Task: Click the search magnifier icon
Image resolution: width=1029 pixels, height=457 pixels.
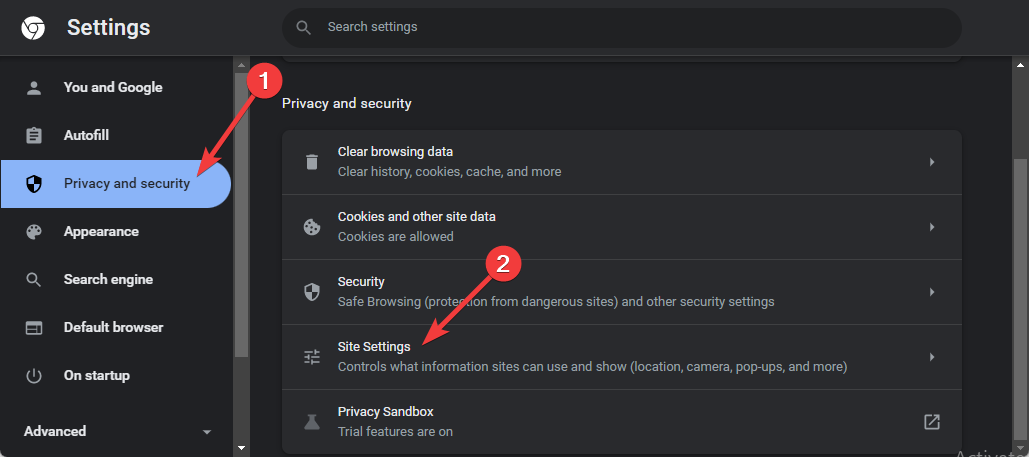Action: 303,27
